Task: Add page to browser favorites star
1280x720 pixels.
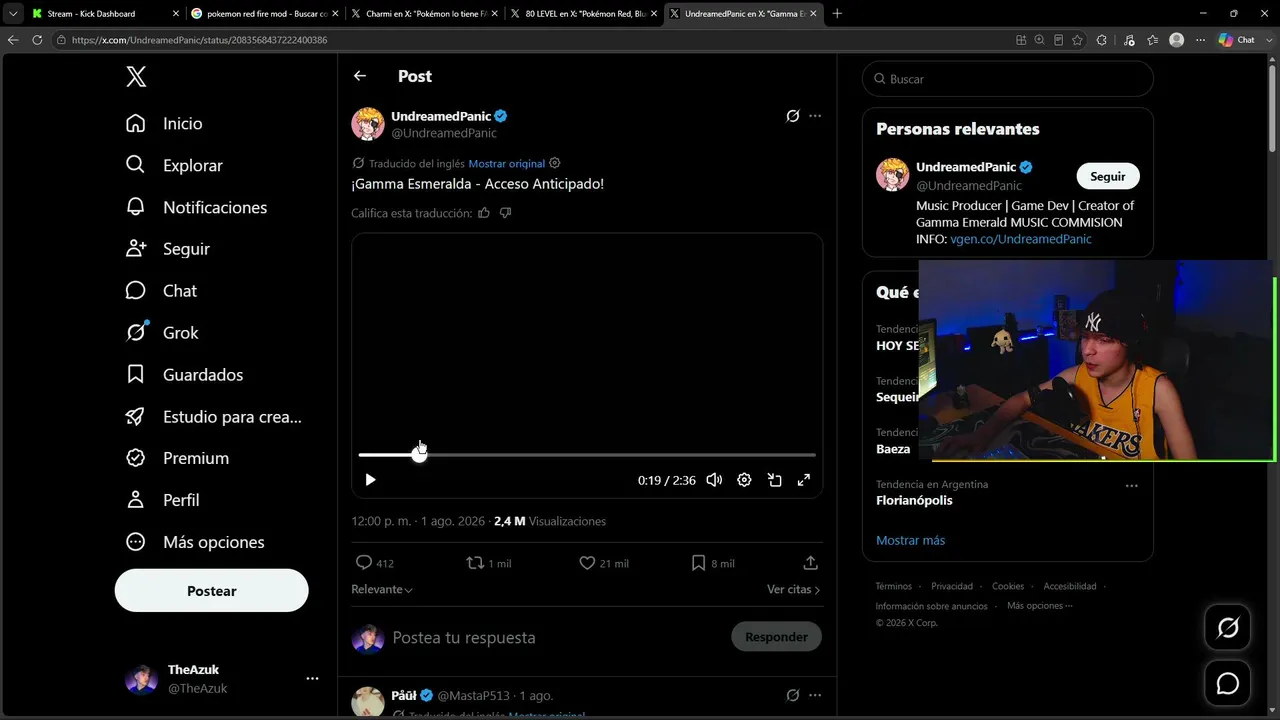Action: (x=1077, y=40)
